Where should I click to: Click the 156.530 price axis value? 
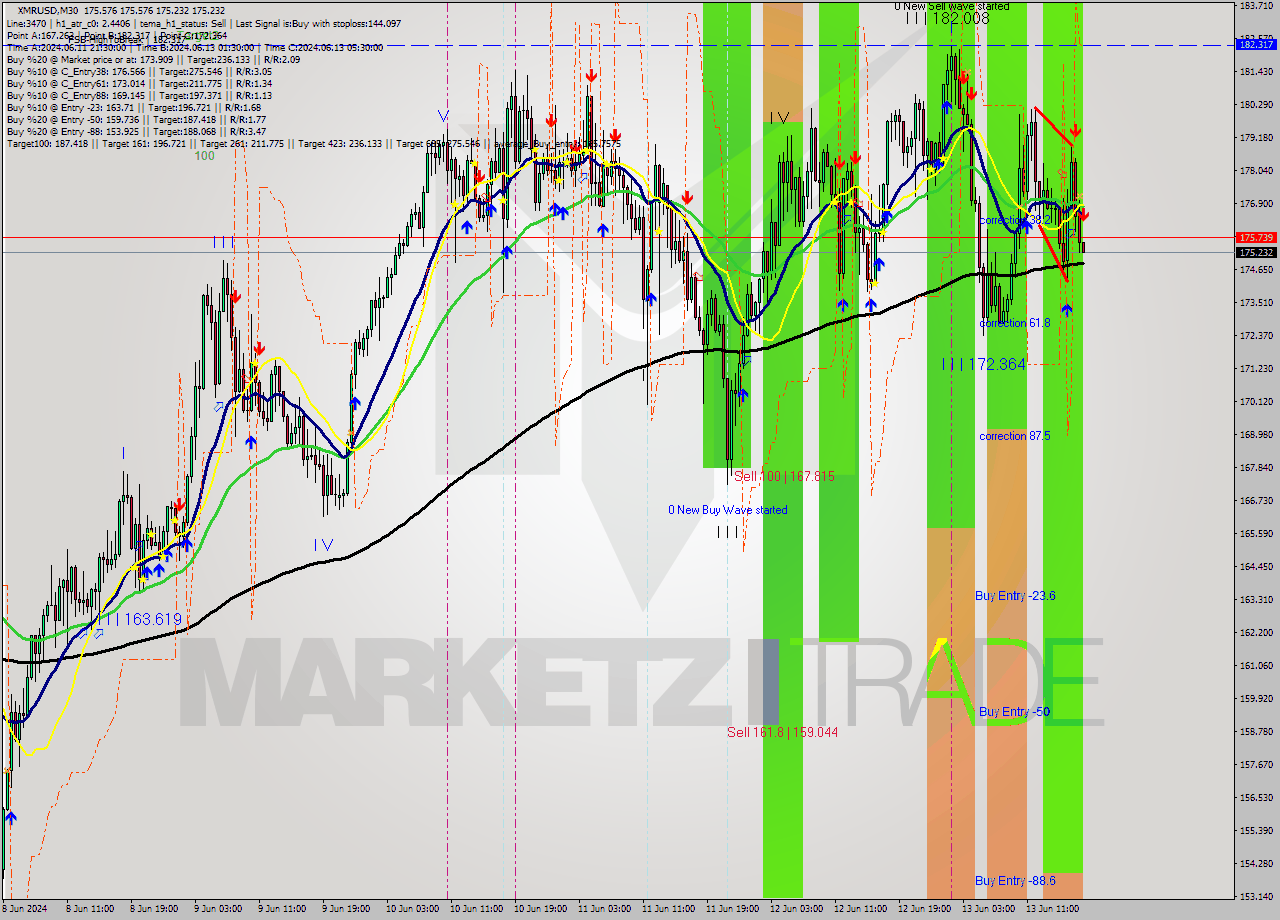[x=1257, y=798]
